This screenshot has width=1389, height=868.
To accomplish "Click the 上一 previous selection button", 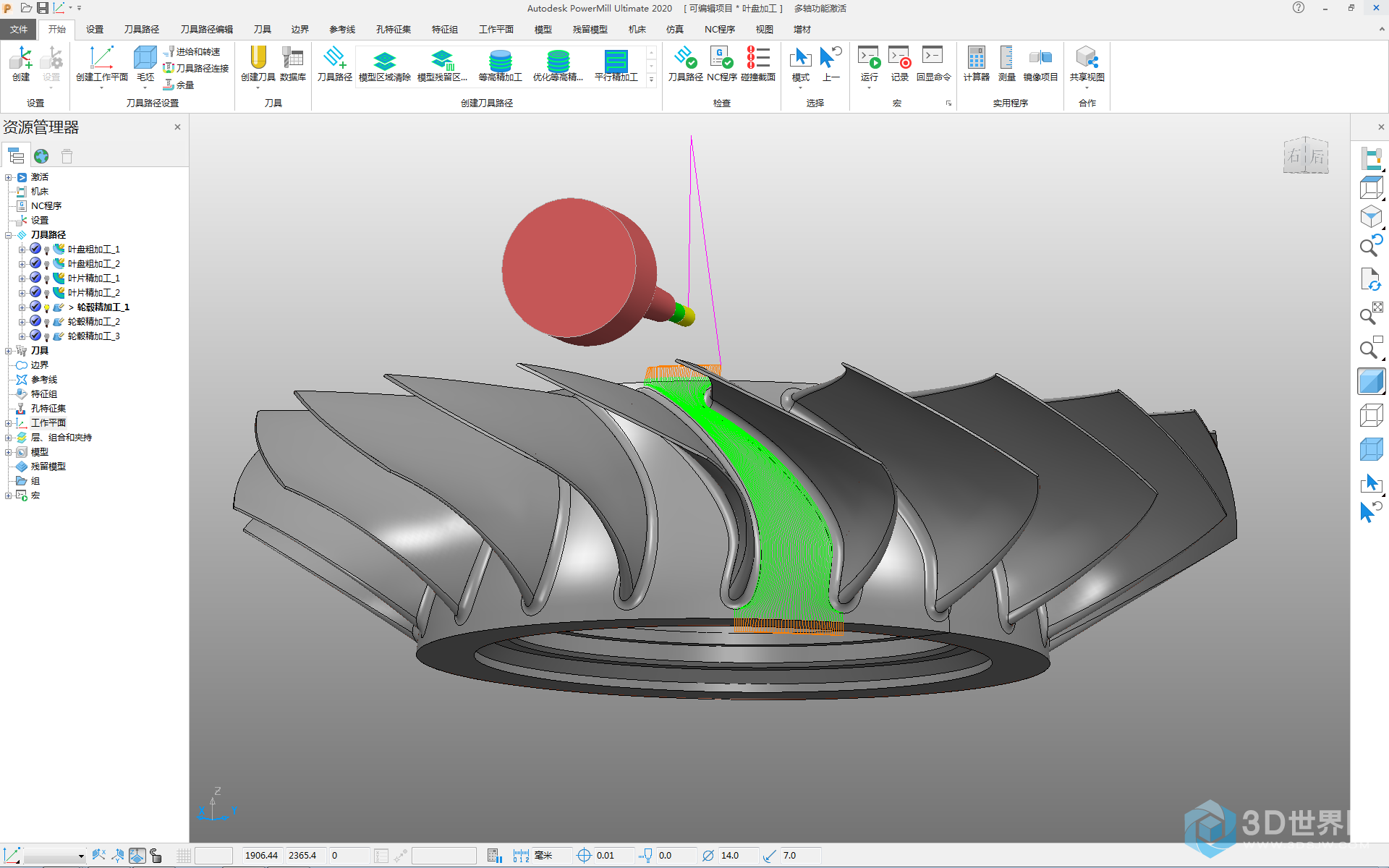I will (x=831, y=64).
